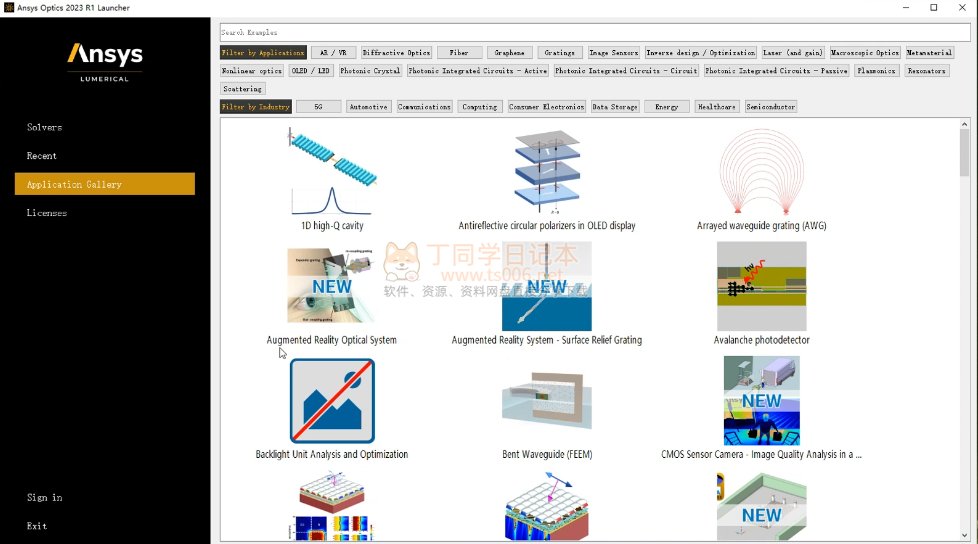
Task: Open the Augmented Reality Optical System thumbnail
Action: (x=332, y=286)
